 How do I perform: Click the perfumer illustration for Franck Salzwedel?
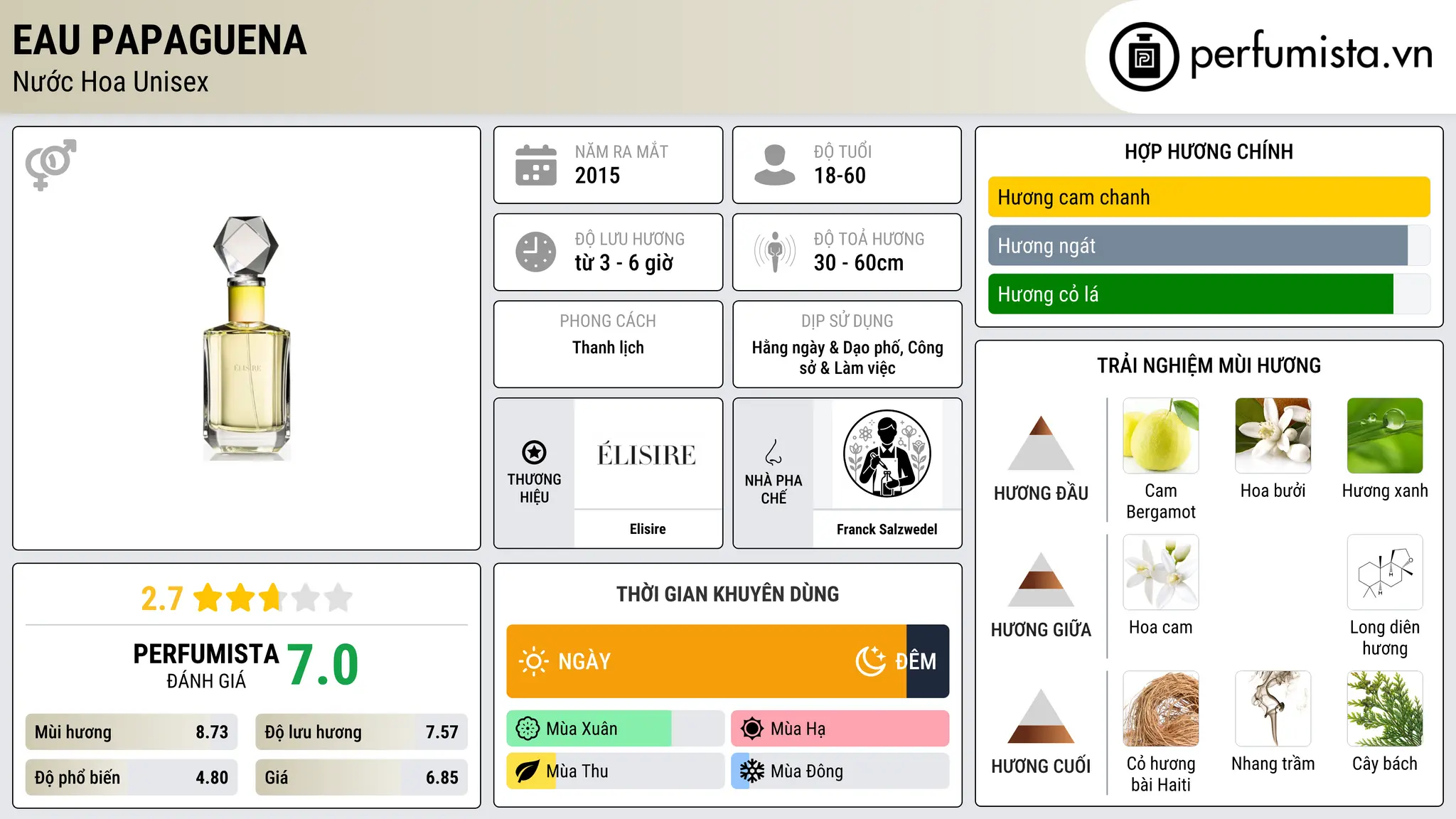pos(887,454)
